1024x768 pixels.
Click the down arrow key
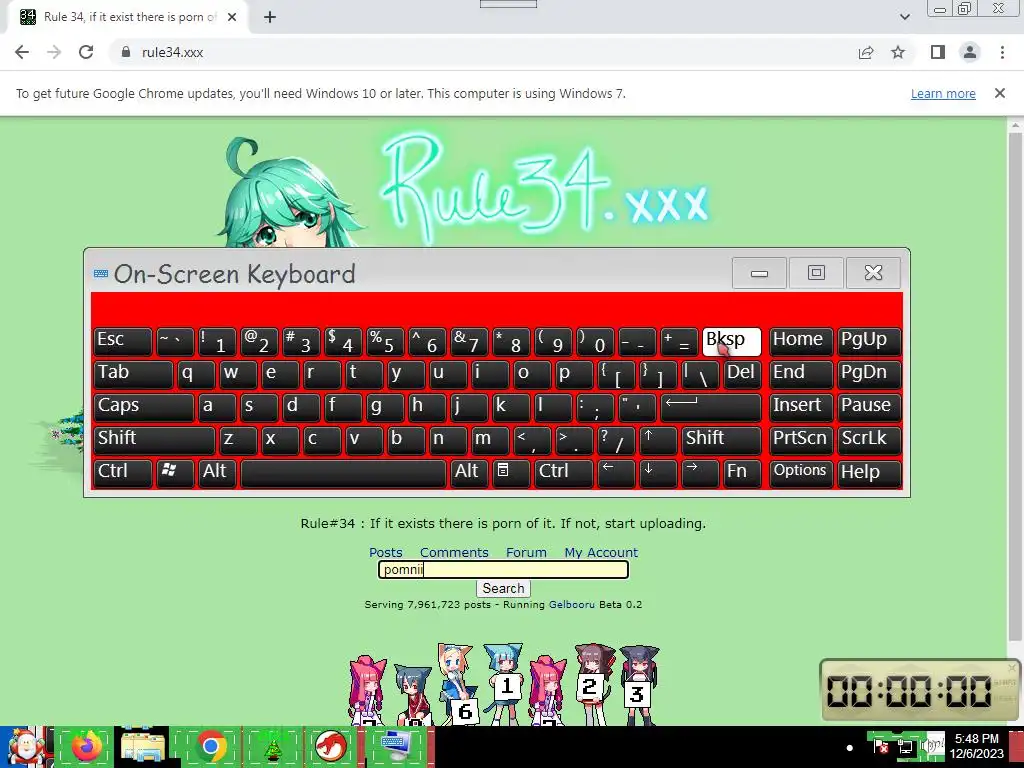tap(658, 473)
